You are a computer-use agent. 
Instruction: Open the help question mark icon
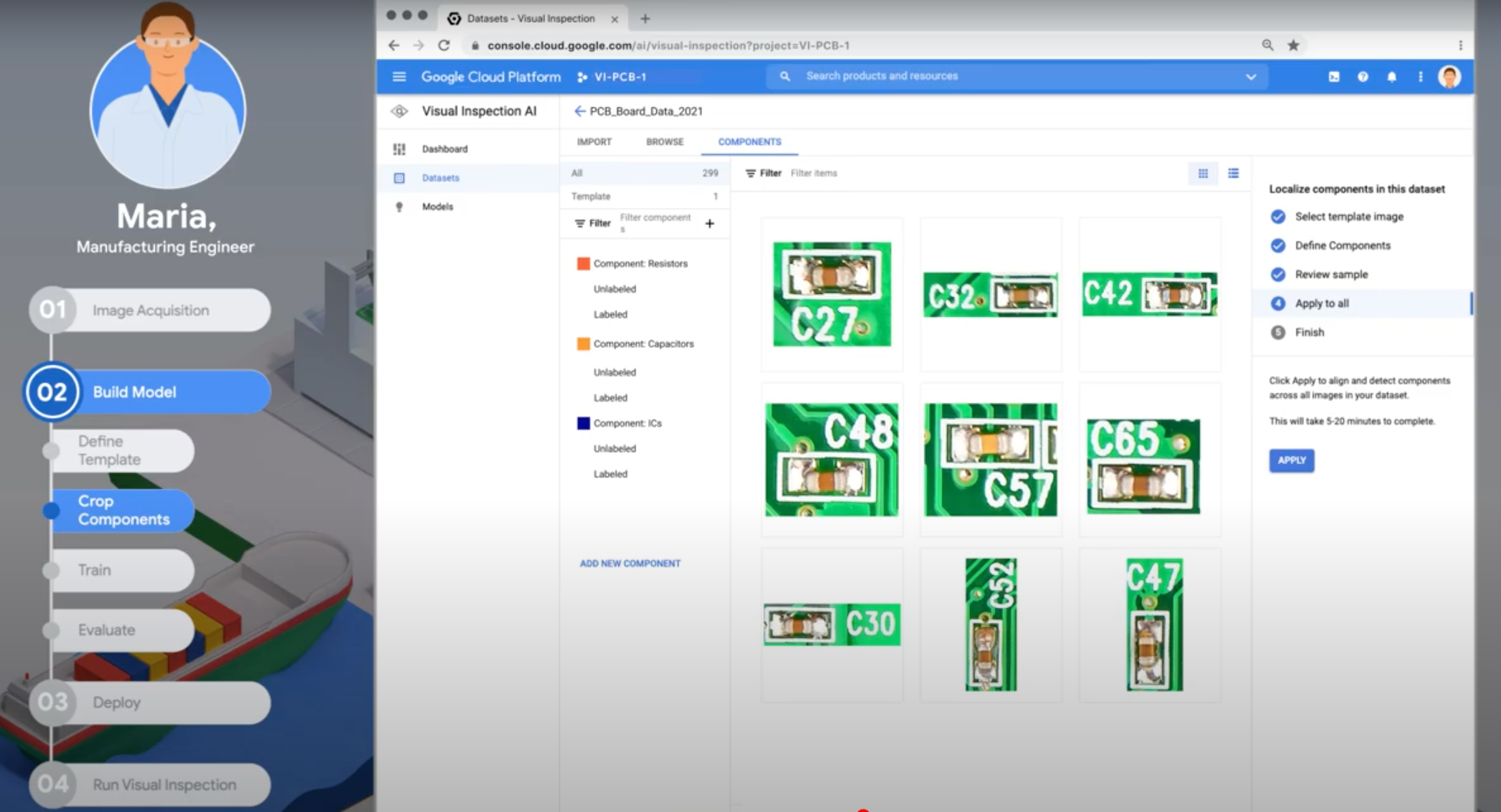[1363, 77]
